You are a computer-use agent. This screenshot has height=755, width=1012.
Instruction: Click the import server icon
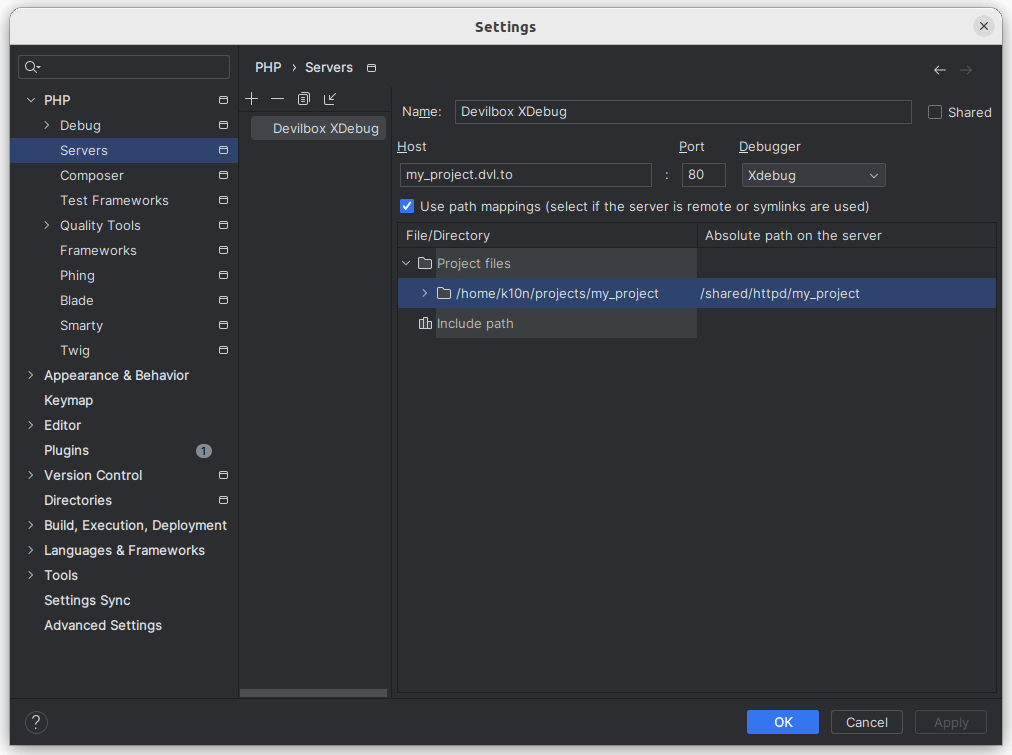330,99
